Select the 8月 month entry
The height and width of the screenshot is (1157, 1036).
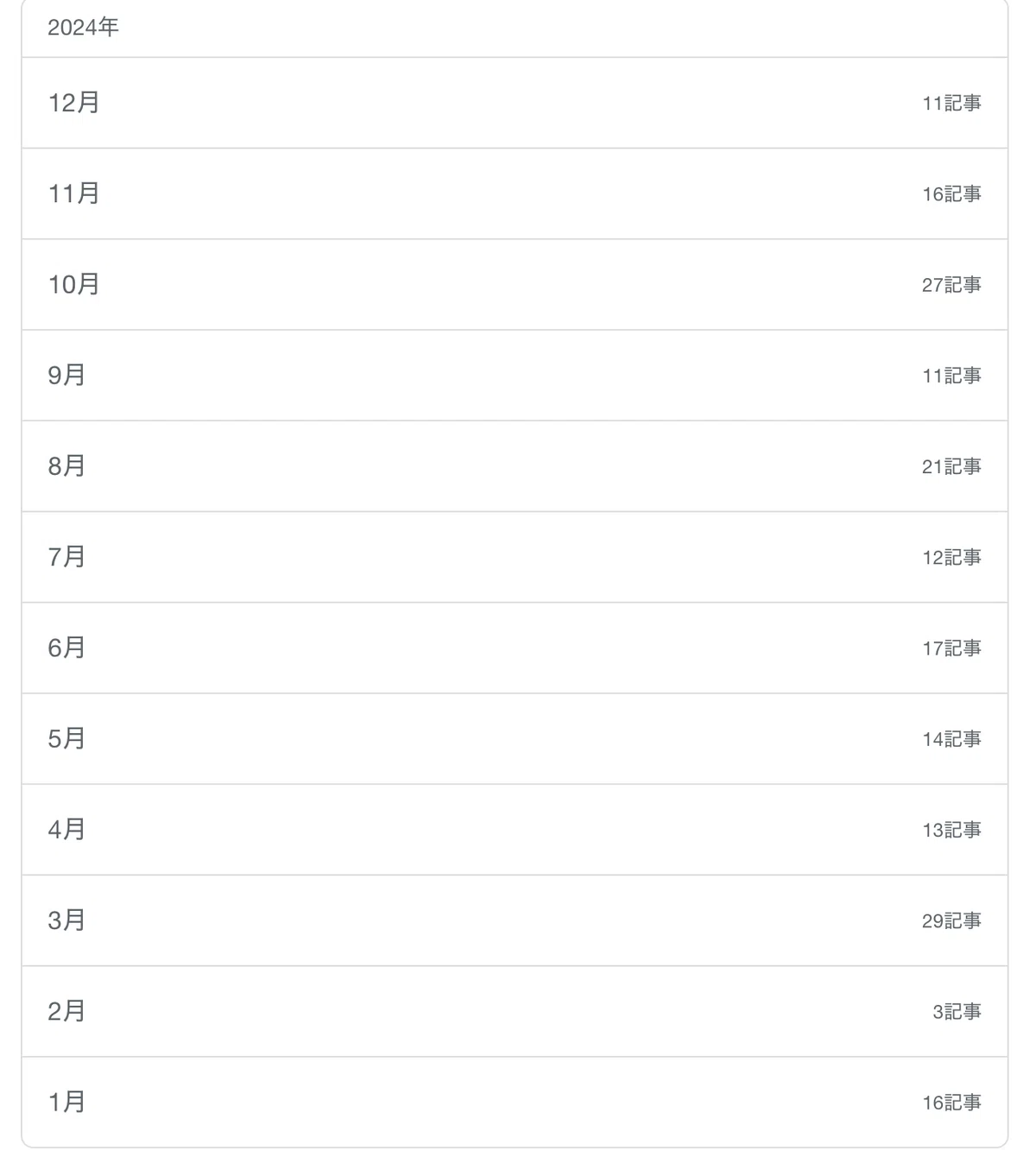coord(515,466)
